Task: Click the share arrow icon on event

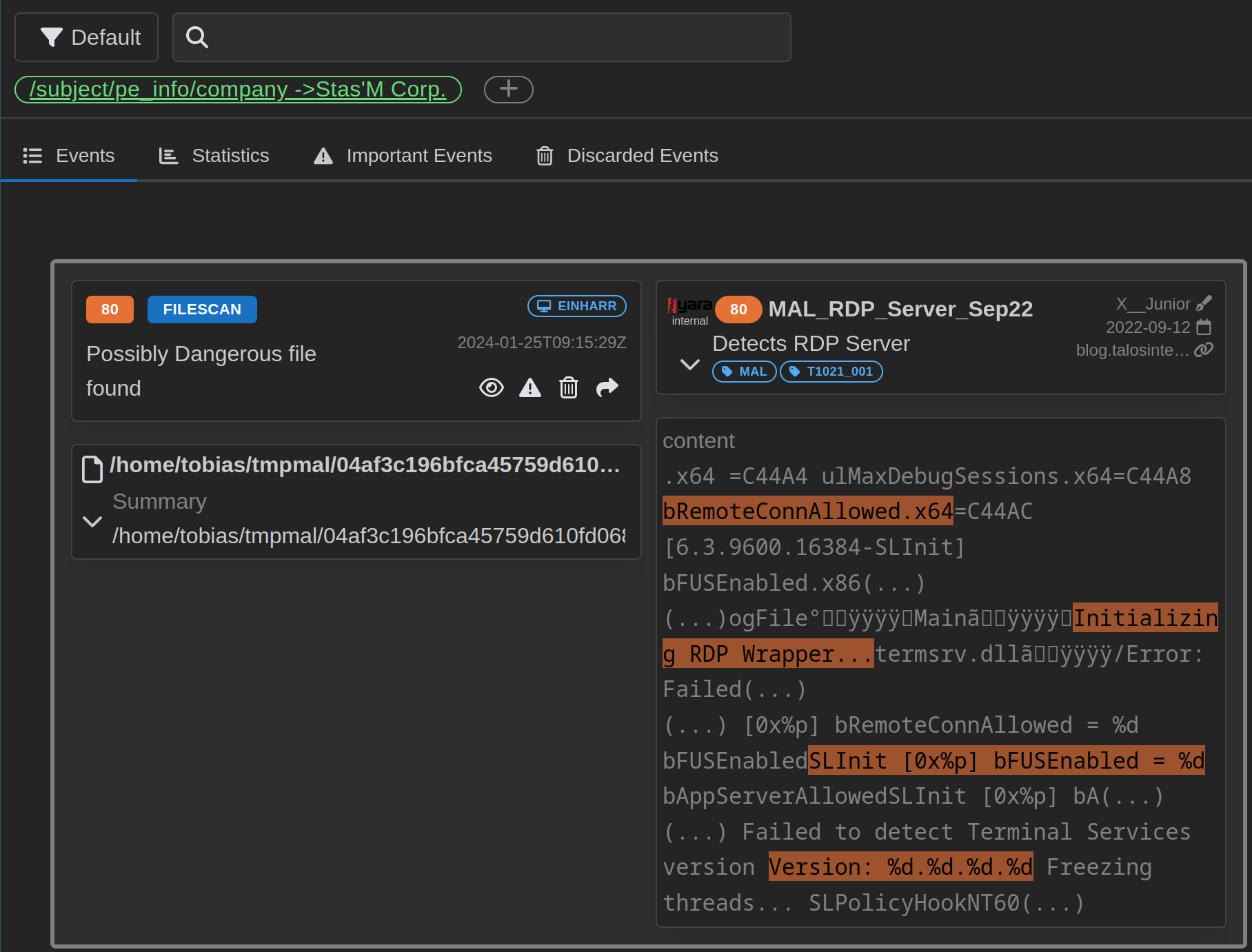Action: tap(607, 388)
